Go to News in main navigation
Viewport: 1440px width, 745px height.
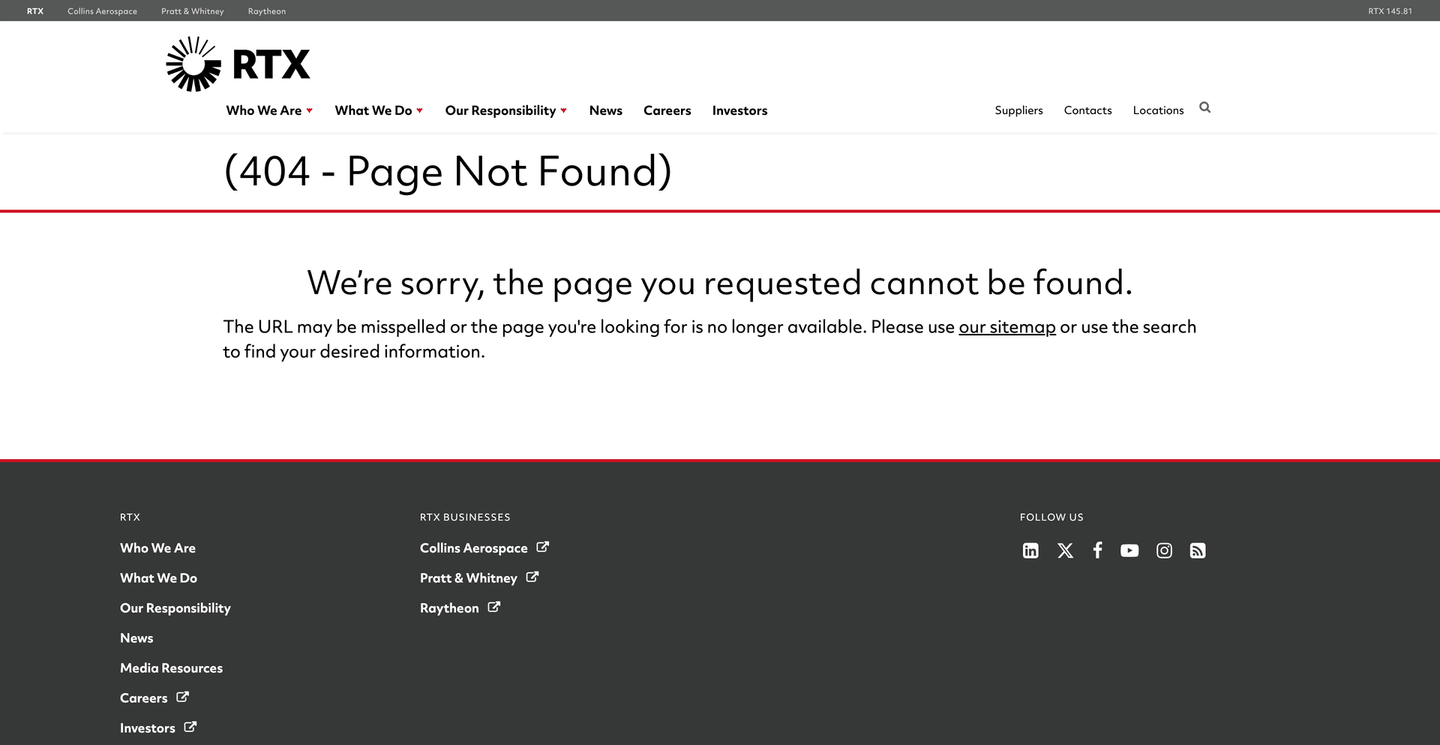[605, 111]
